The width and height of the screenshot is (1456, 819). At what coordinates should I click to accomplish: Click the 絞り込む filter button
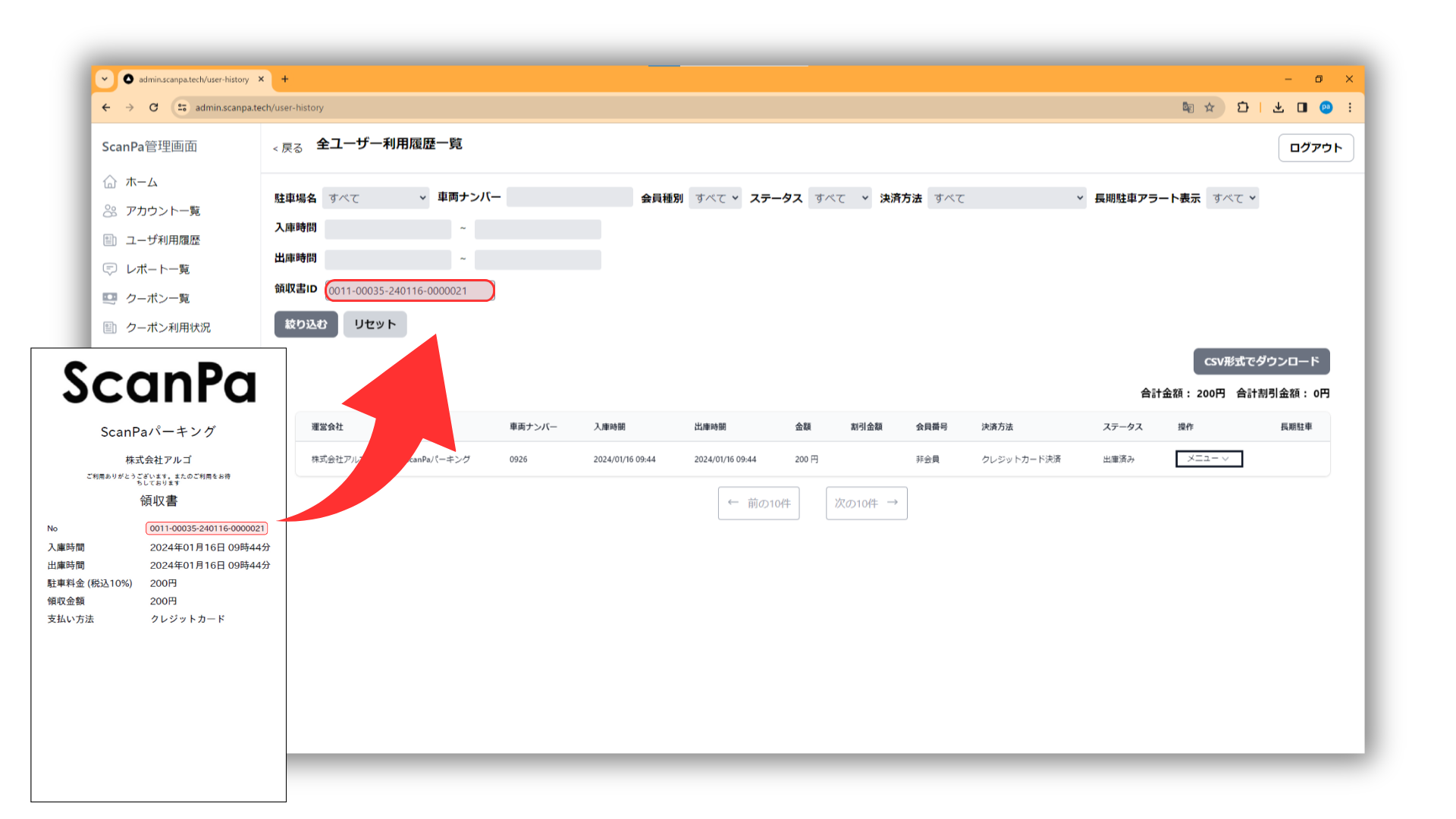(306, 325)
